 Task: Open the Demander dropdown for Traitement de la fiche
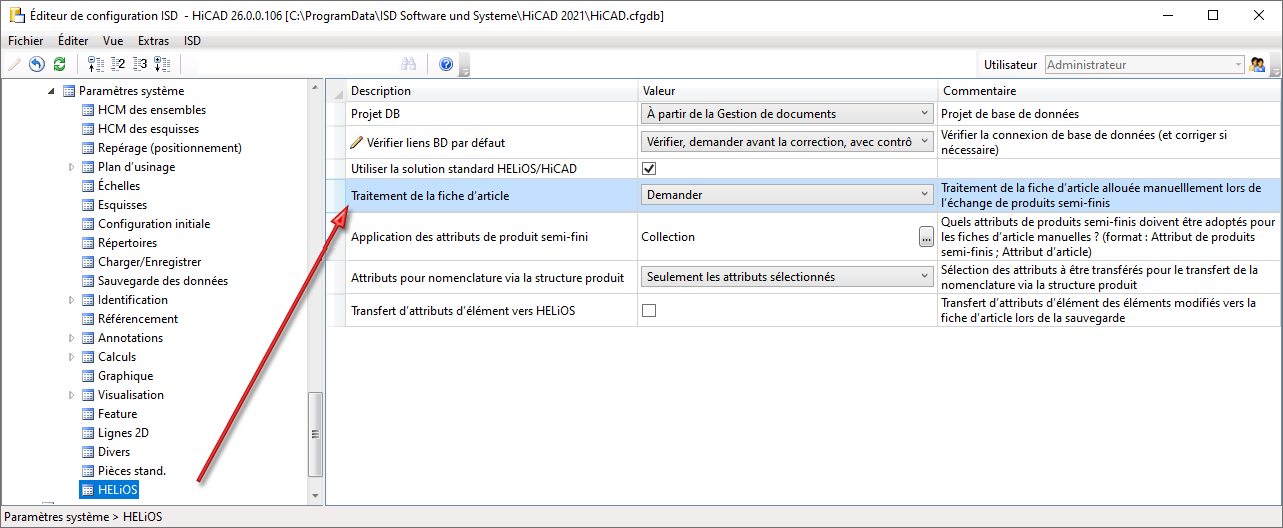[x=786, y=195]
